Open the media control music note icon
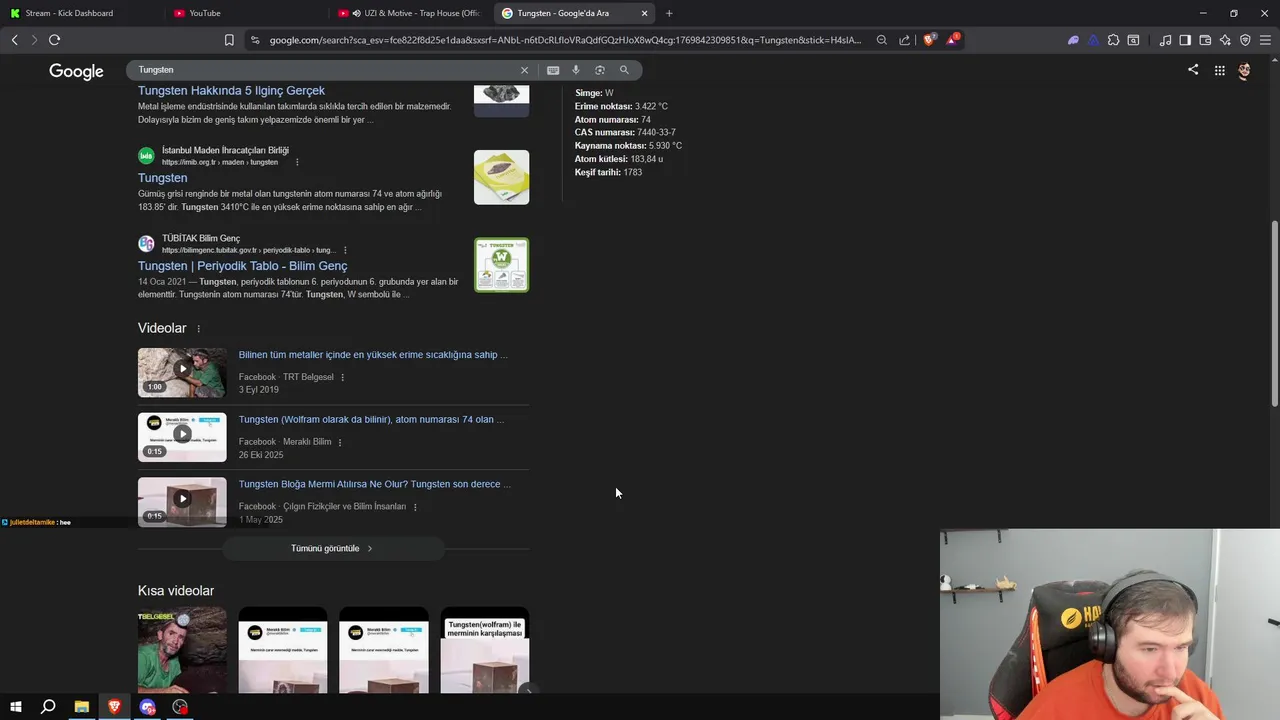 tap(1165, 40)
